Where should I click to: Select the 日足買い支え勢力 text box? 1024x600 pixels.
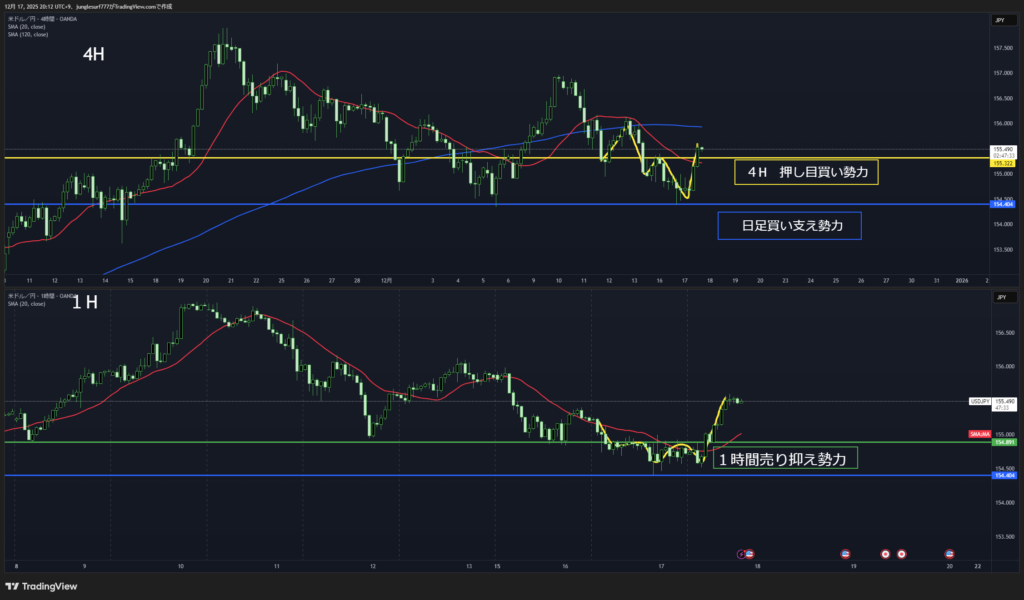point(790,227)
